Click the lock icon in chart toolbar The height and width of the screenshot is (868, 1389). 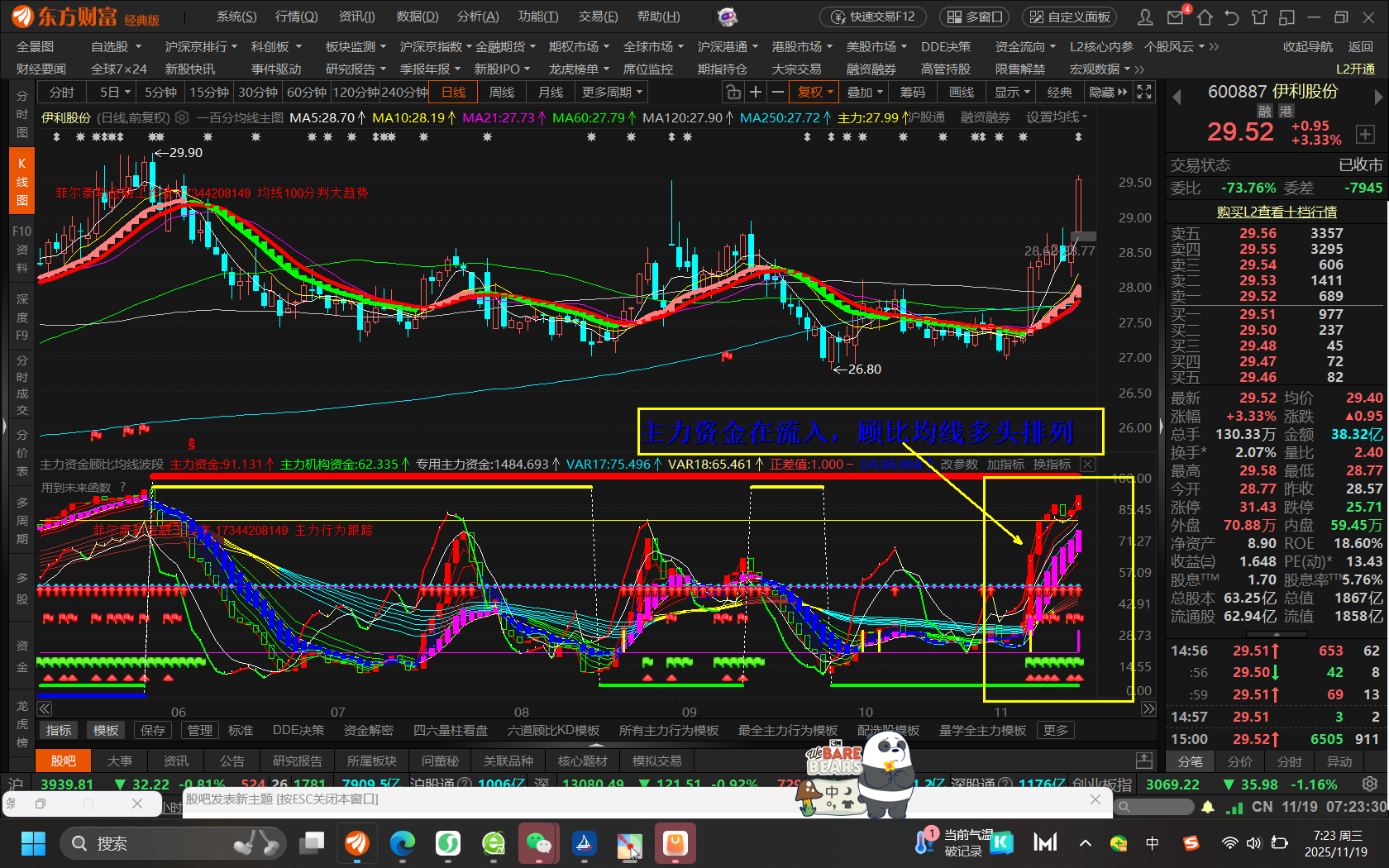733,92
